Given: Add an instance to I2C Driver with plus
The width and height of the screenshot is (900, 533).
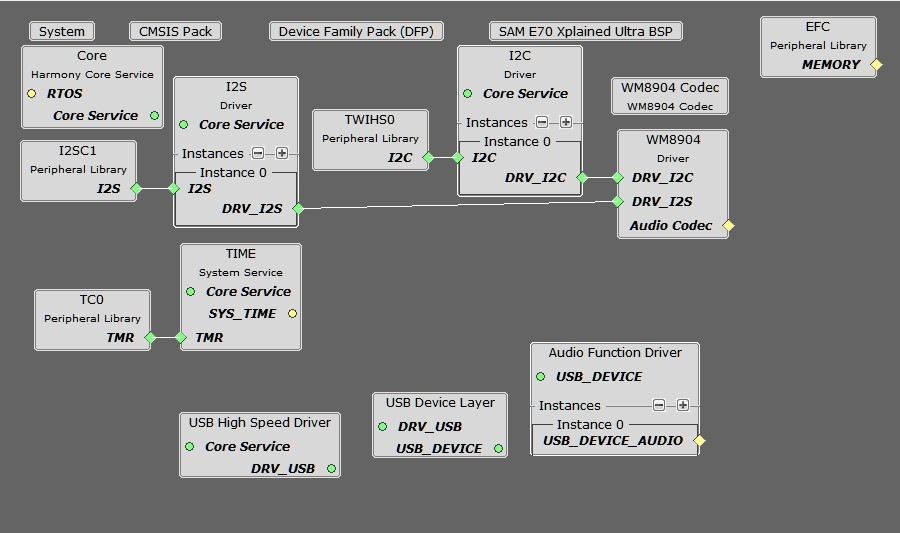Looking at the screenshot, I should click(565, 122).
